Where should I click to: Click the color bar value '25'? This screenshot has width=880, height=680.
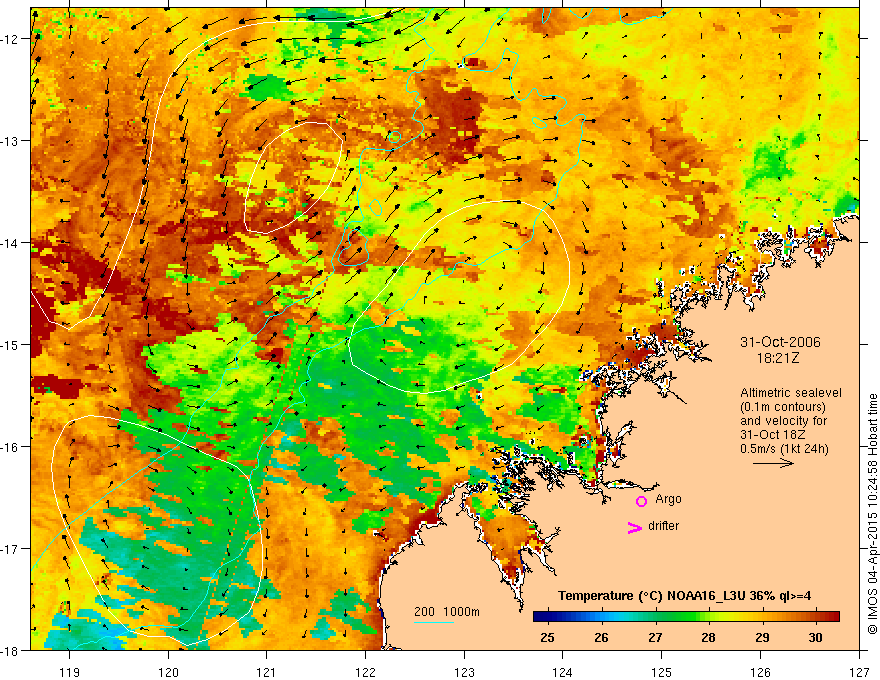pos(547,637)
